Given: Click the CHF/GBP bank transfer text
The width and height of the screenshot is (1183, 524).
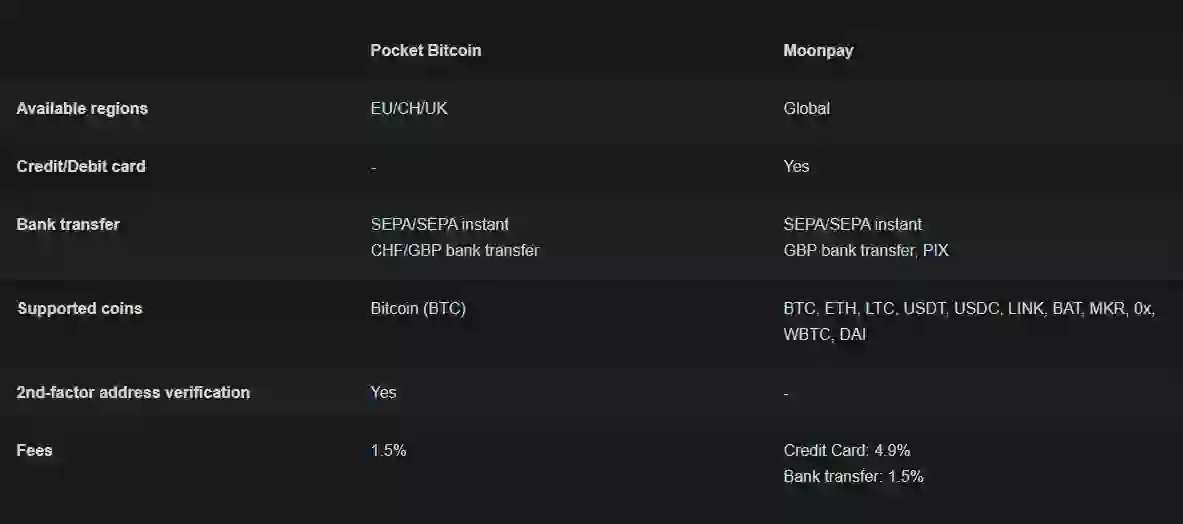Looking at the screenshot, I should pos(454,250).
